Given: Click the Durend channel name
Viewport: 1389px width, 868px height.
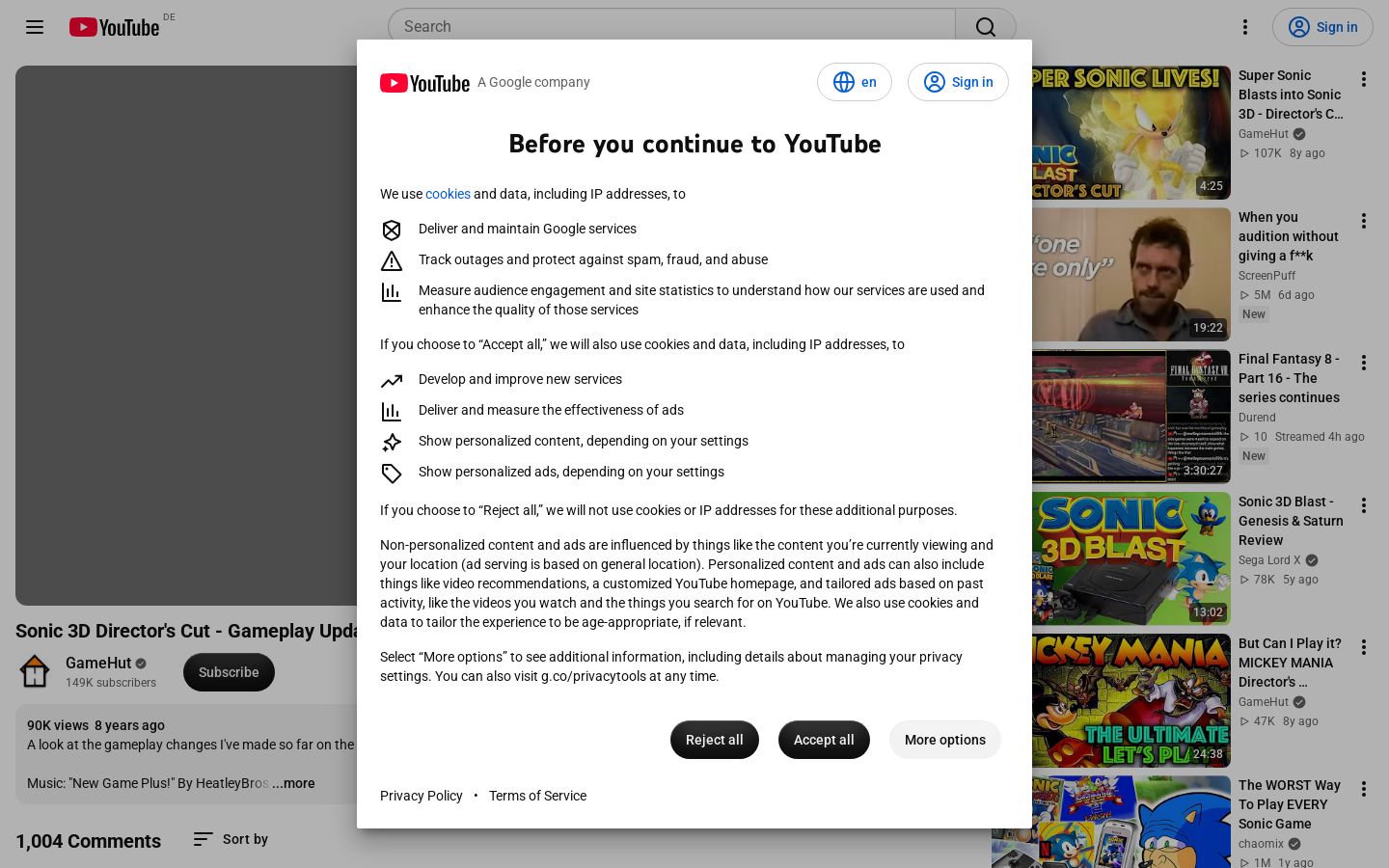Looking at the screenshot, I should (x=1257, y=418).
